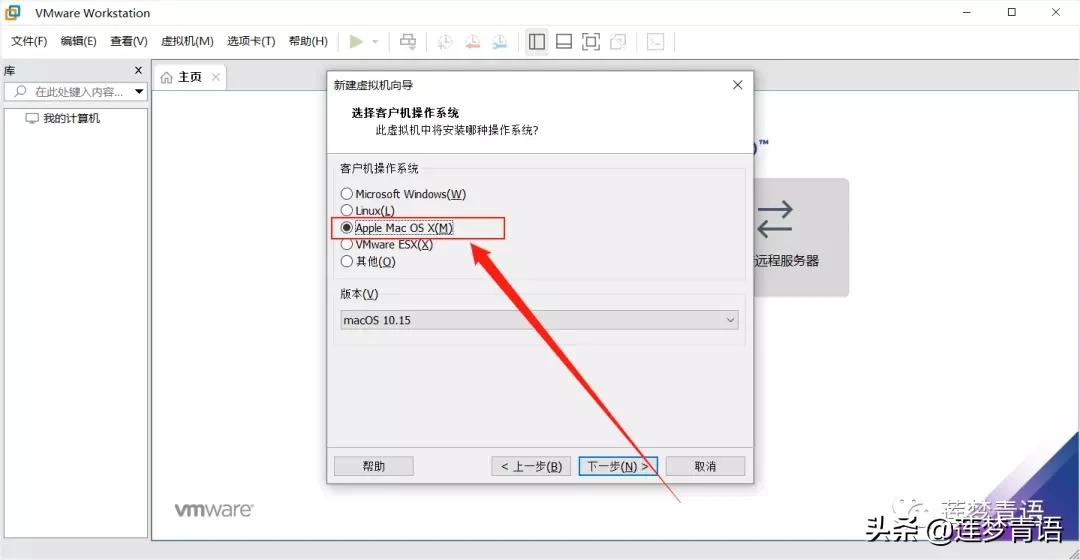Click the 下一步(N) next button
The height and width of the screenshot is (560, 1080).
pyautogui.click(x=618, y=466)
